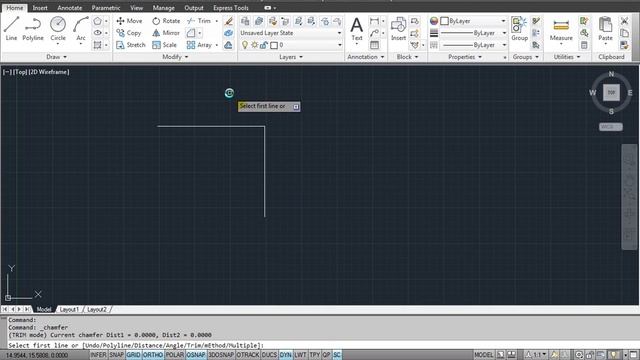Click the Measure utility
The width and height of the screenshot is (640, 360).
(561, 30)
